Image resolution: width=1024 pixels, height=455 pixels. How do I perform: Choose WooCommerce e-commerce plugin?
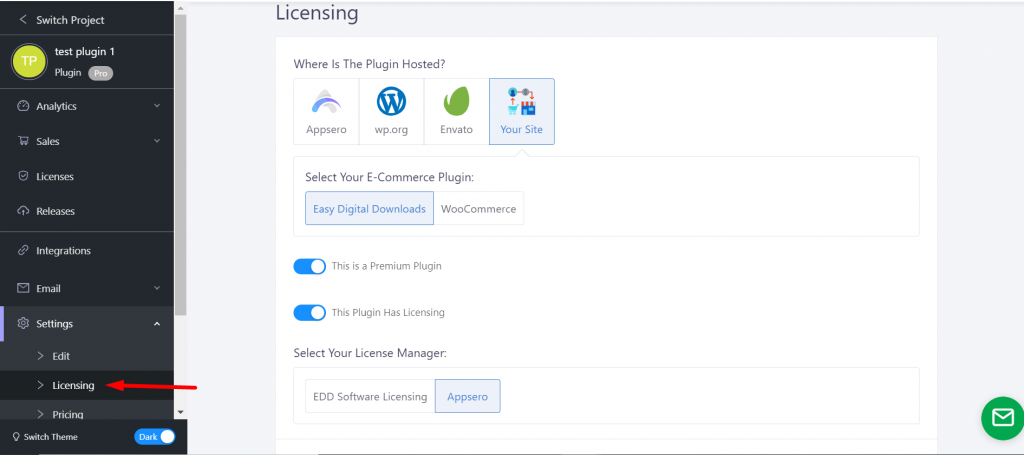pyautogui.click(x=479, y=208)
